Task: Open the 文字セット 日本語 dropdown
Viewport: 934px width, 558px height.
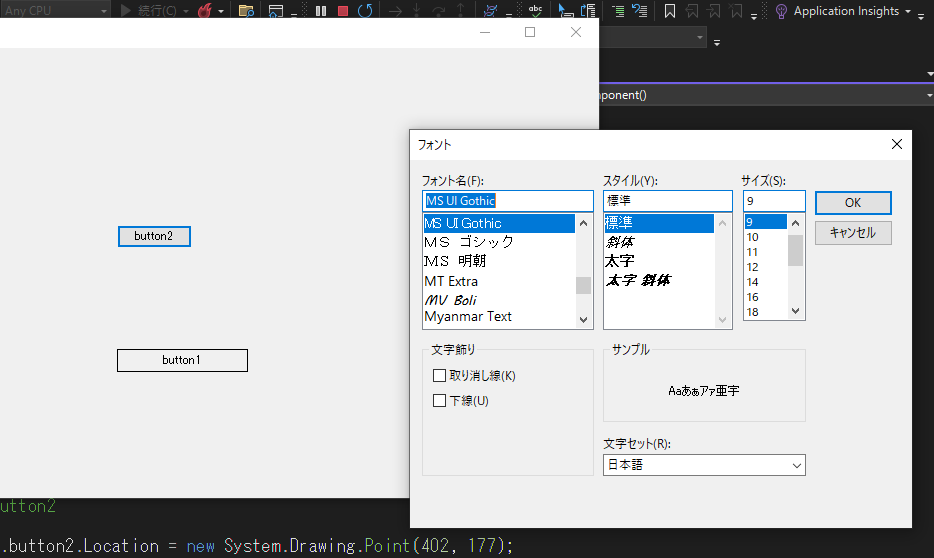Action: 704,465
